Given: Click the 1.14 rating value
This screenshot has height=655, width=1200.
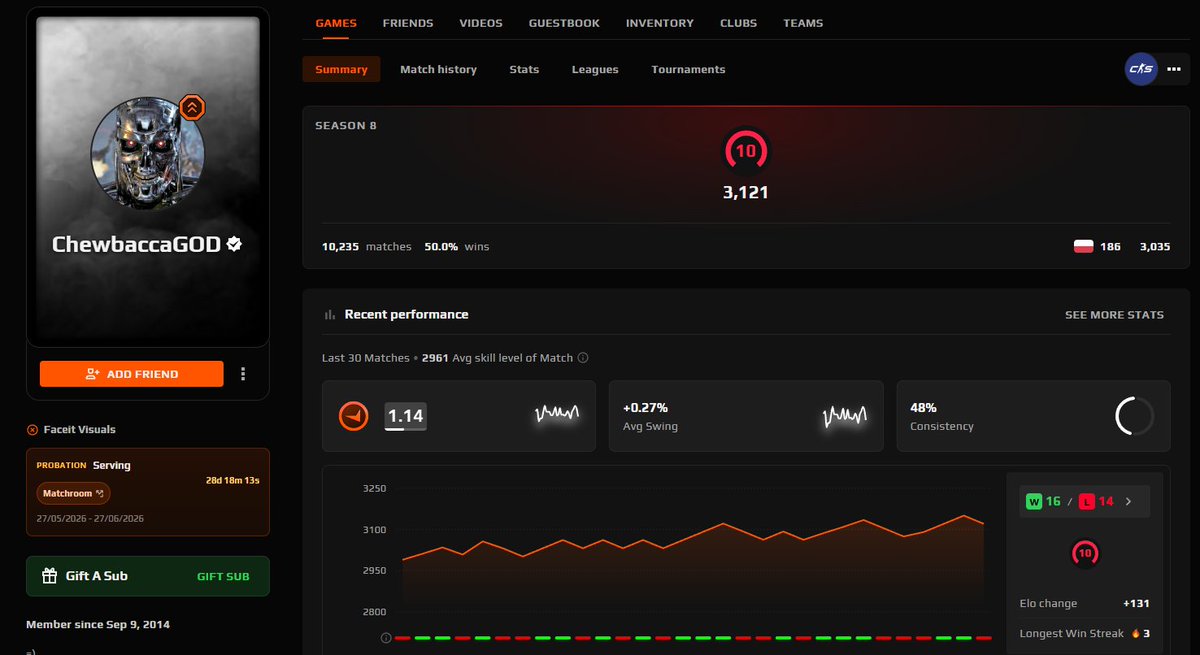Looking at the screenshot, I should (x=406, y=416).
